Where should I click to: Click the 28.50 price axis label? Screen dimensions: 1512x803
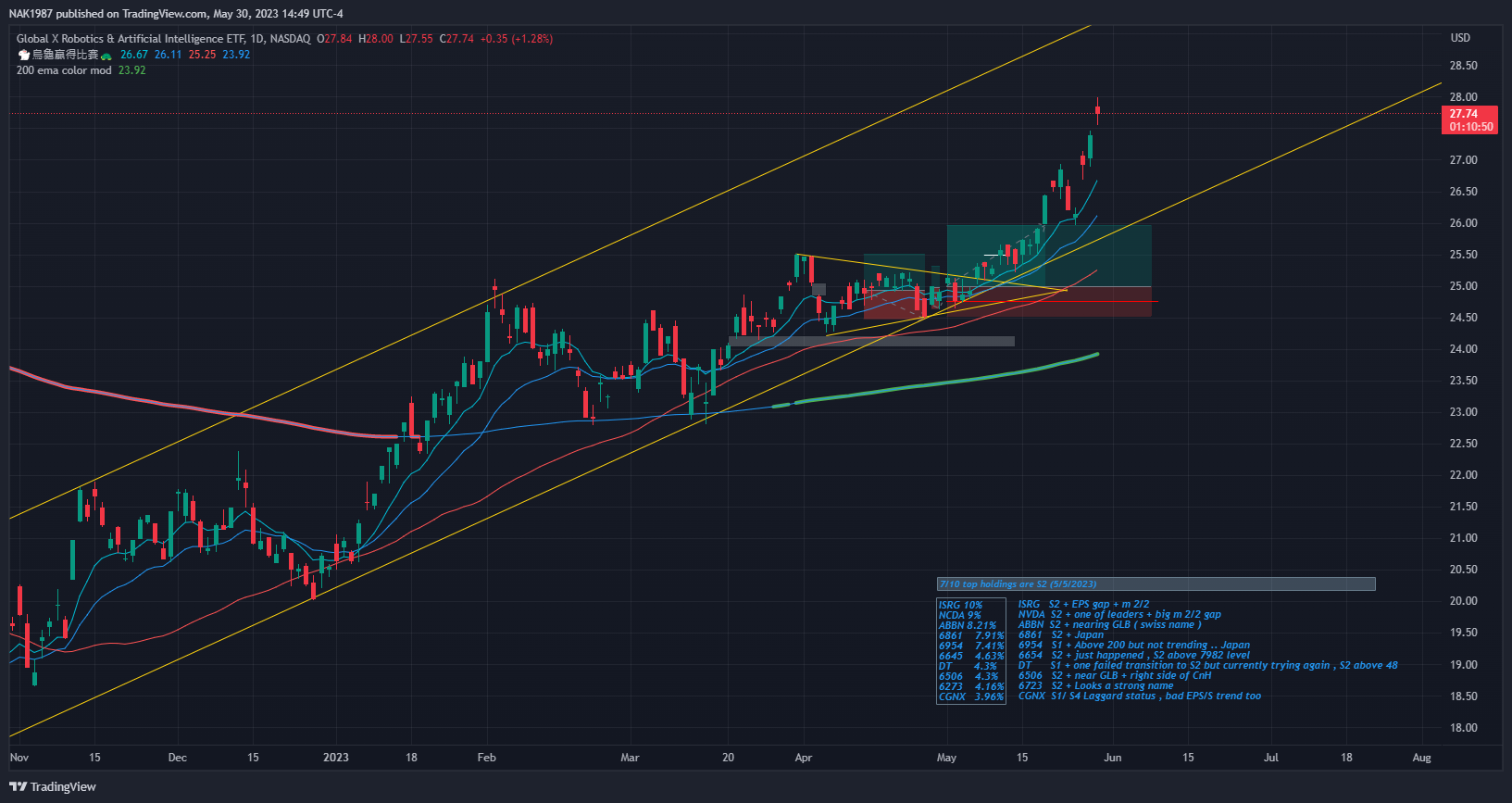click(1463, 66)
